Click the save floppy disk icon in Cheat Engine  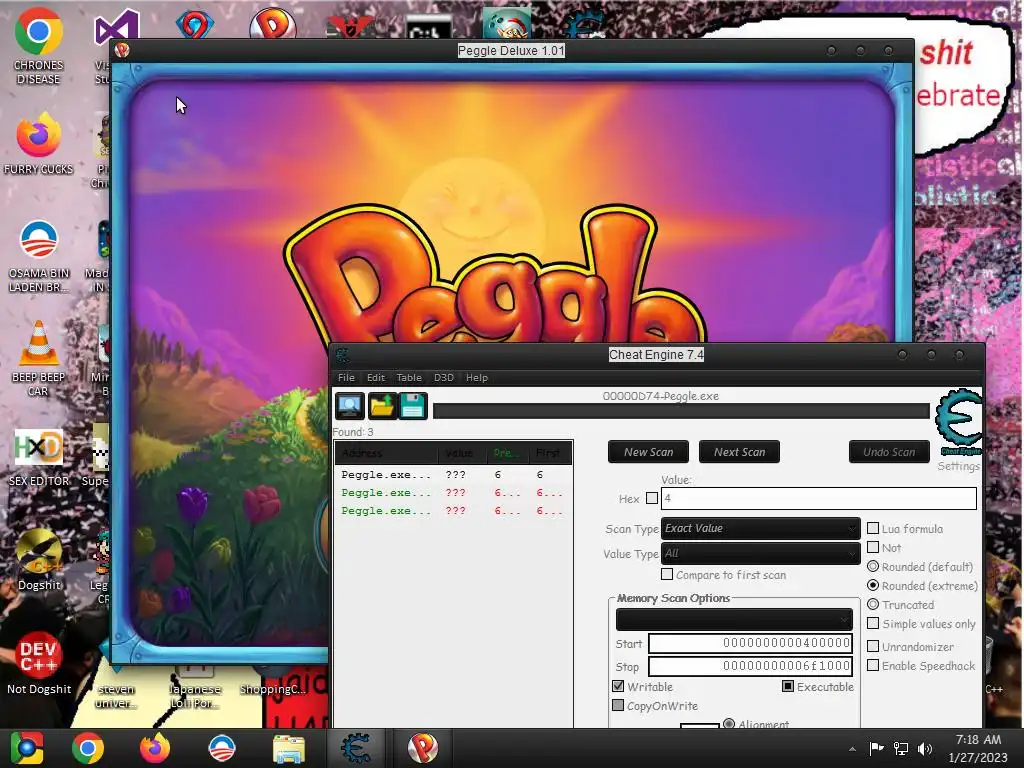tap(413, 406)
